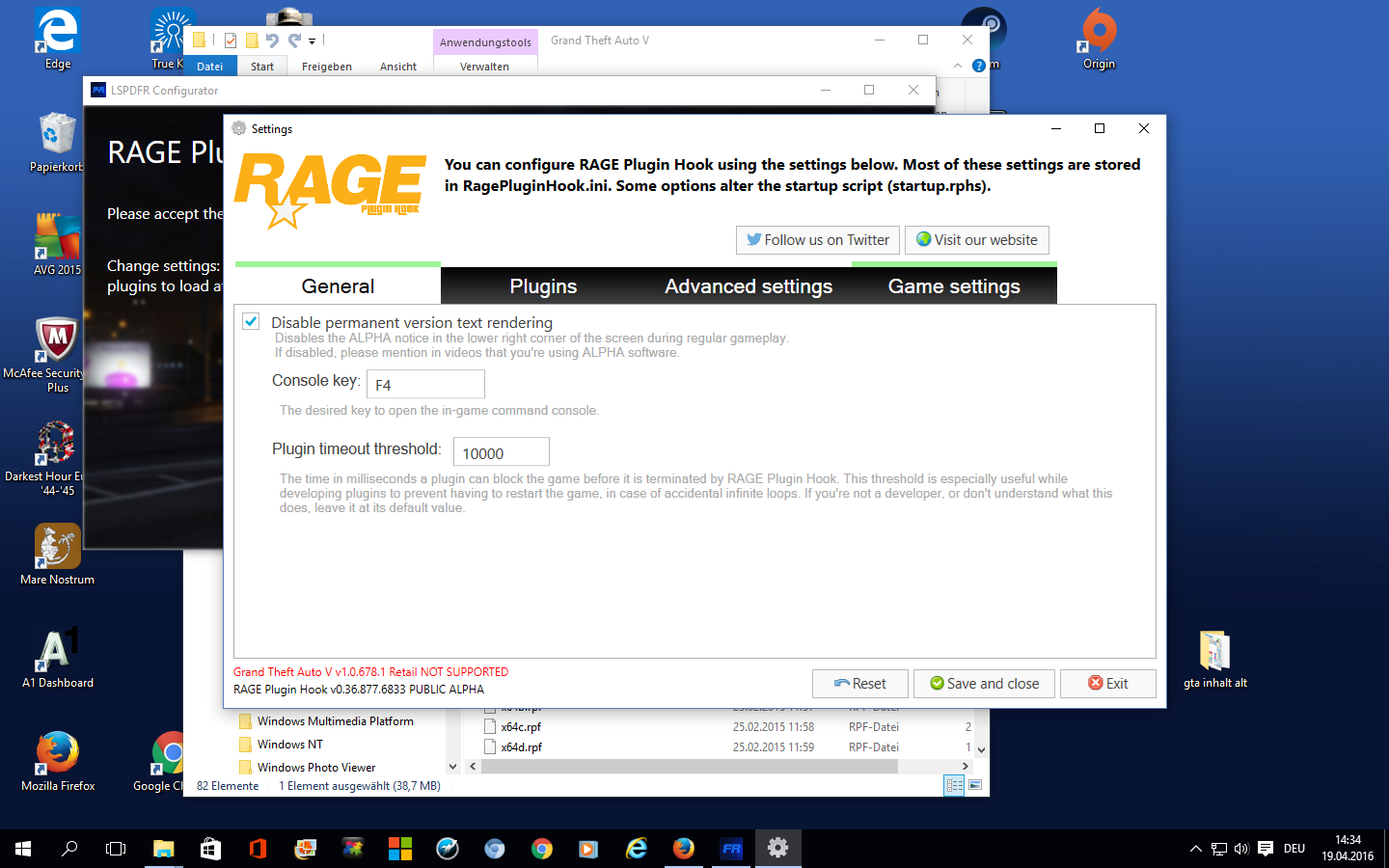Click the new folder quick access icon
The height and width of the screenshot is (868, 1389).
(252, 41)
